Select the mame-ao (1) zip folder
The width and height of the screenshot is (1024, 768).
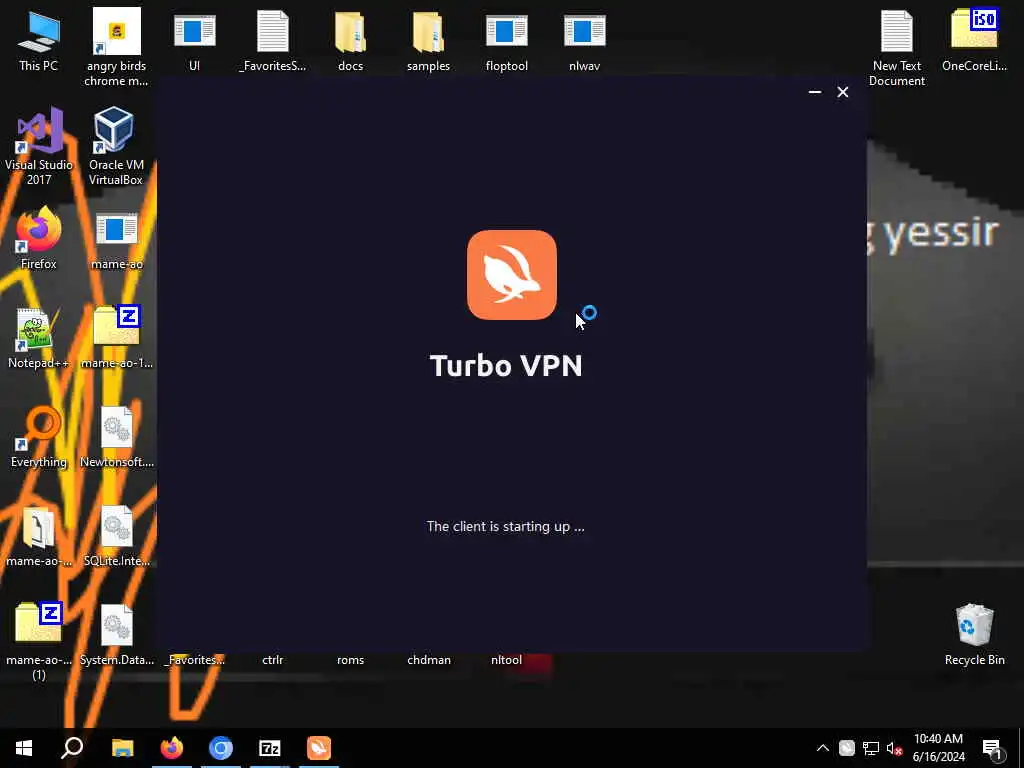pos(39,641)
